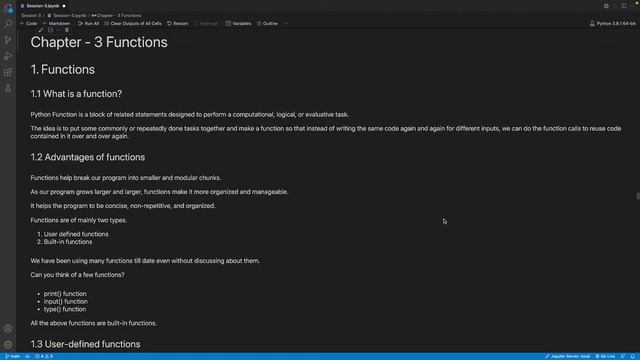
Task: Click 'Functions help break our program' sentence
Action: pyautogui.click(x=126, y=178)
